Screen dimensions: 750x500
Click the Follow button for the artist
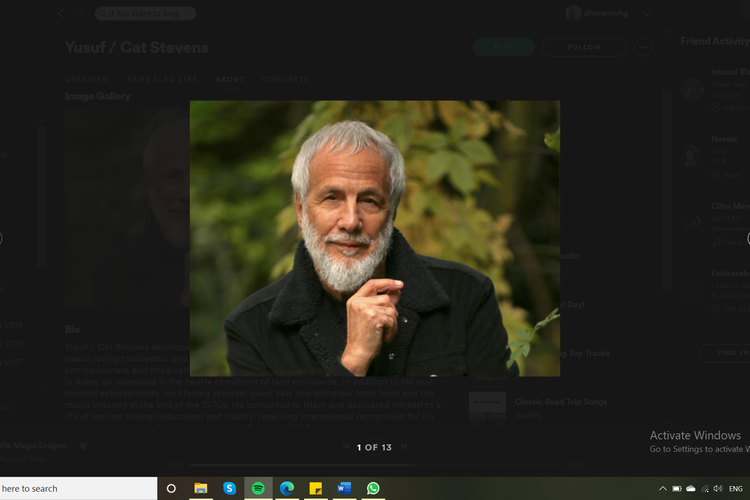tap(584, 47)
